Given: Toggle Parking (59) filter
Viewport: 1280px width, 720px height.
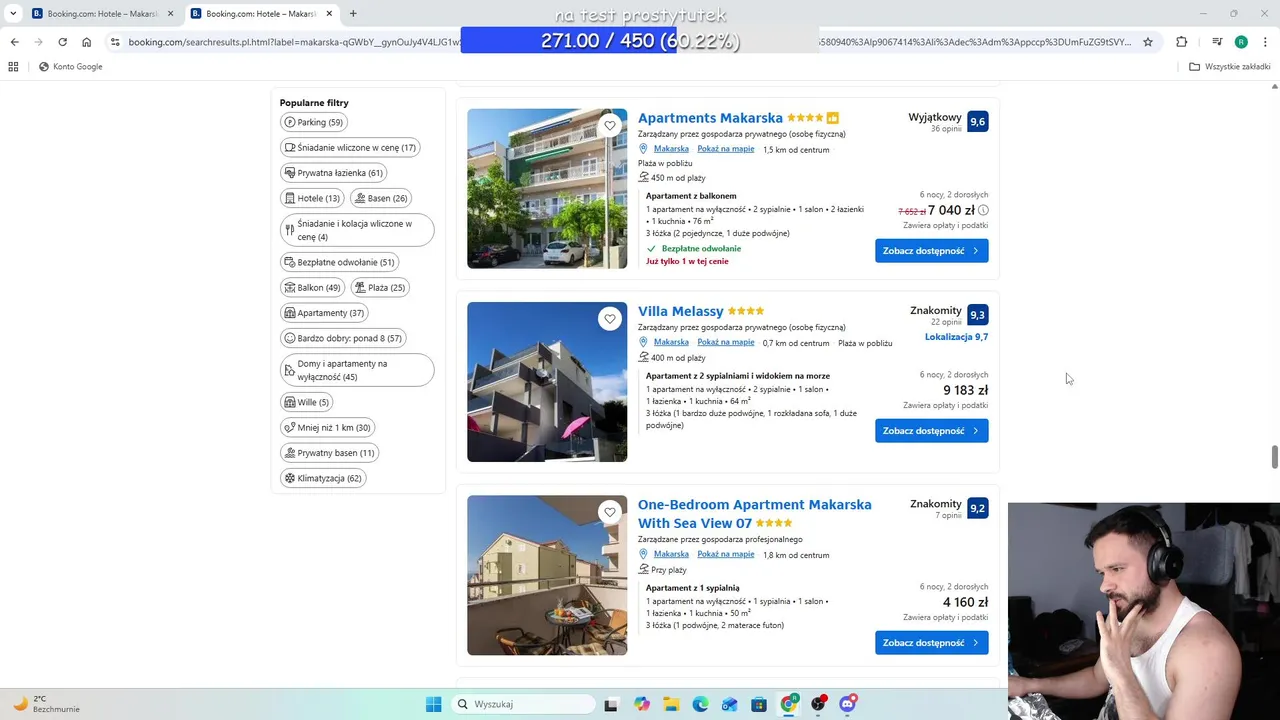Looking at the screenshot, I should point(314,122).
